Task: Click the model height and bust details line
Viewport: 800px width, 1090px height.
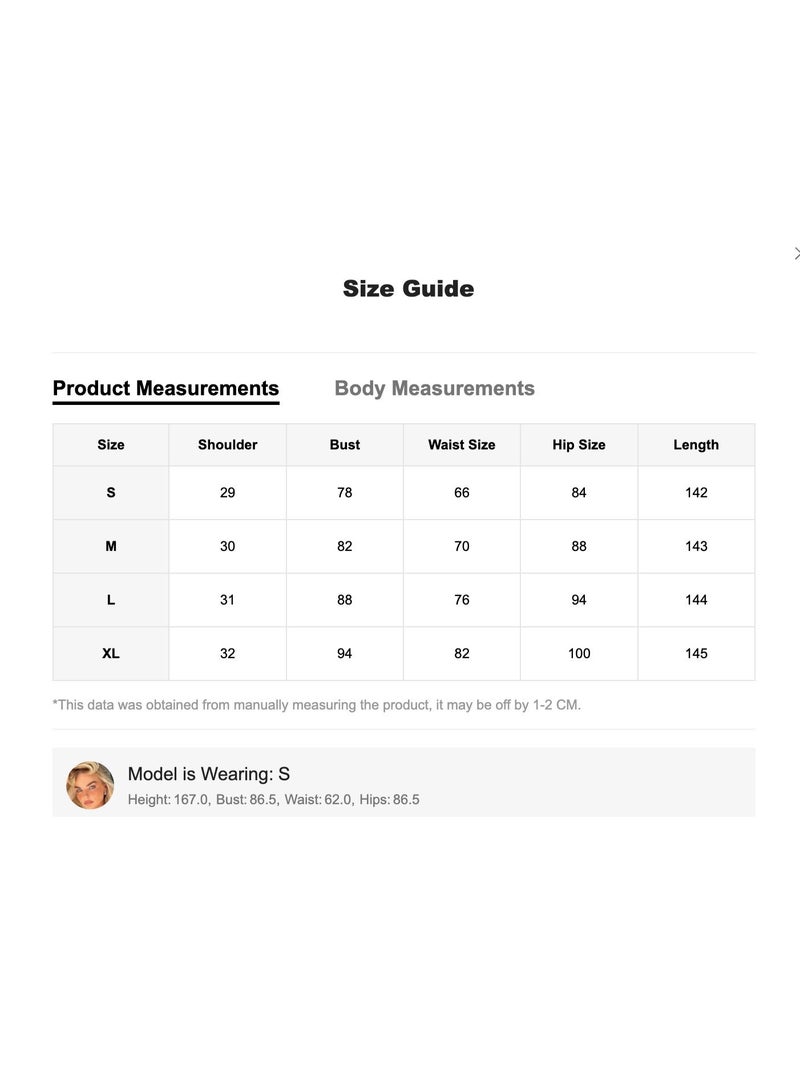Action: pyautogui.click(x=274, y=799)
